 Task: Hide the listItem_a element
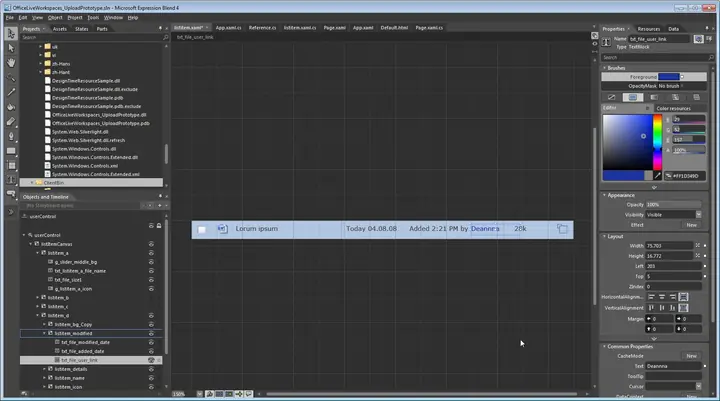pos(151,253)
